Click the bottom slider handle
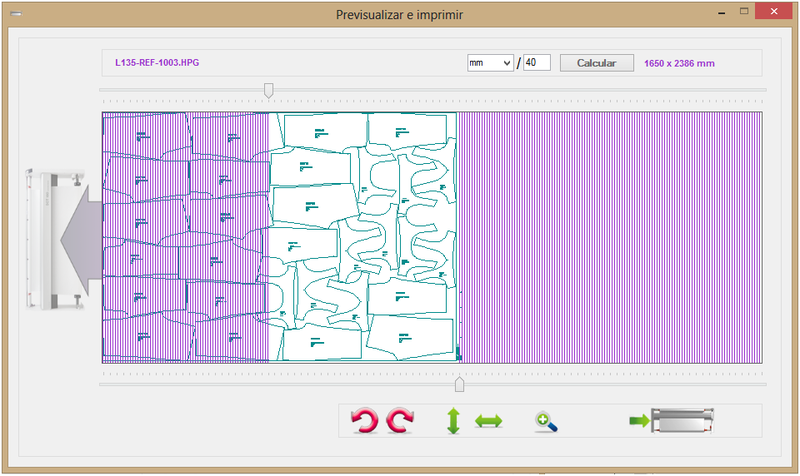Image resolution: width=800 pixels, height=476 pixels. (459, 384)
